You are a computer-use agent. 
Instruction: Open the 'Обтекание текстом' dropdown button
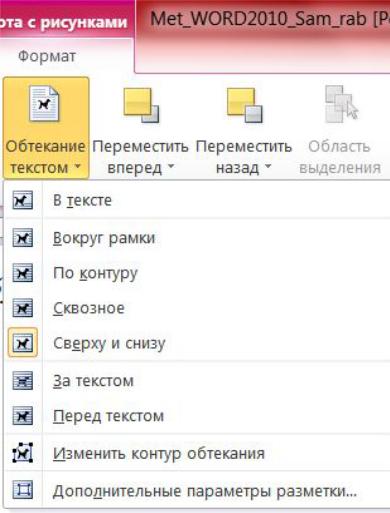pos(46,128)
